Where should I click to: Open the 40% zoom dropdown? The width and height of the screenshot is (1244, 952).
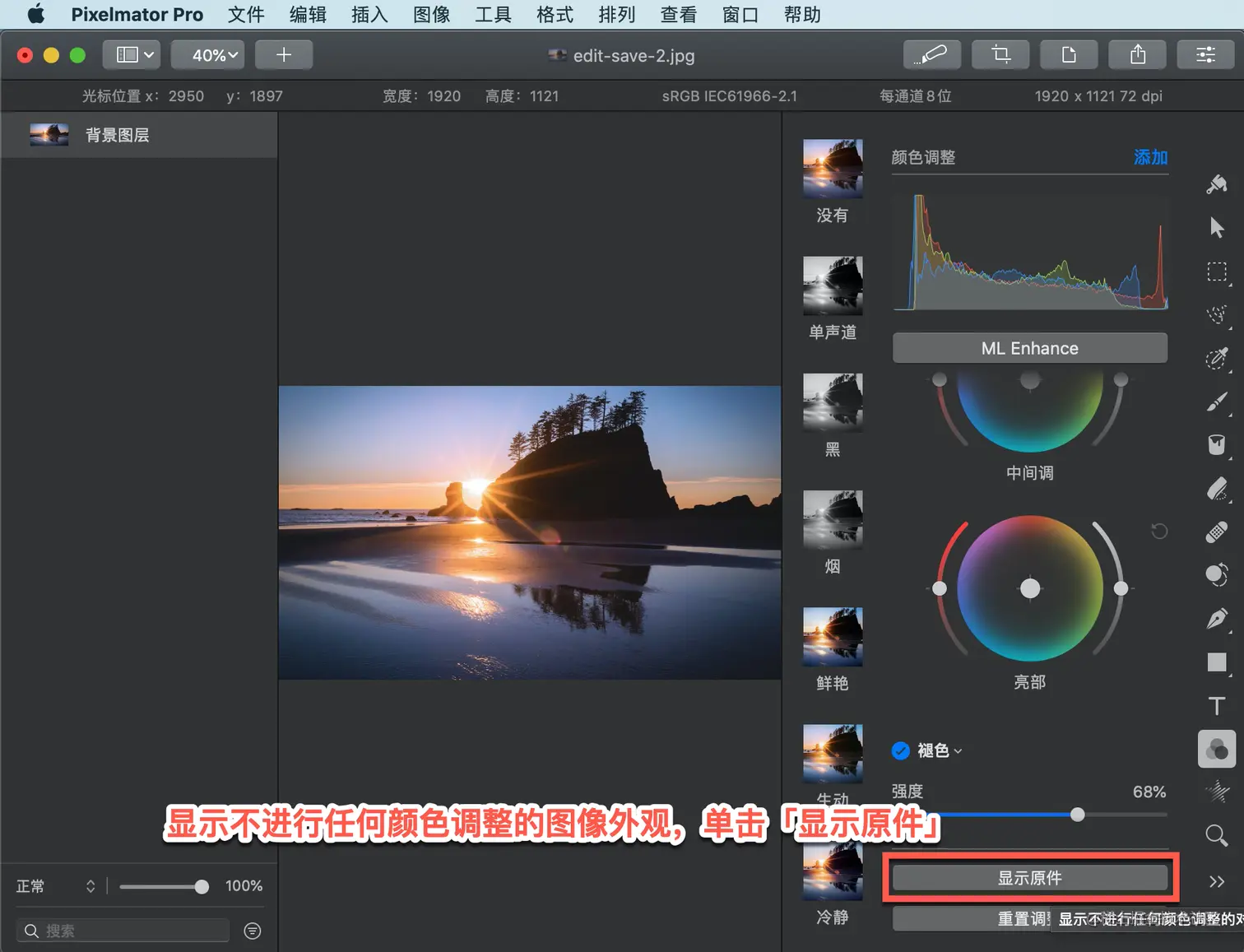click(x=207, y=55)
